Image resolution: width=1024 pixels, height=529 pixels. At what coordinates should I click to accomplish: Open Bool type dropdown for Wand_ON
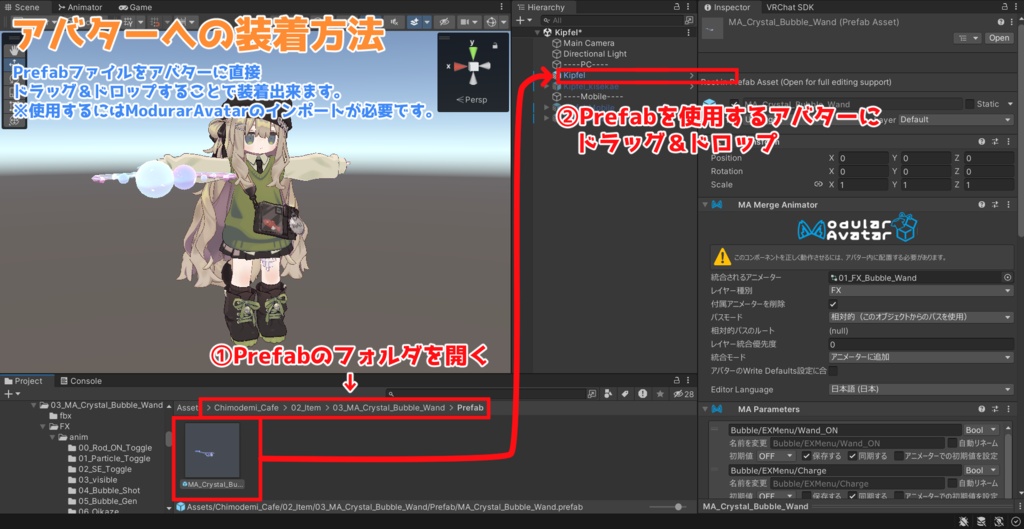(982, 430)
